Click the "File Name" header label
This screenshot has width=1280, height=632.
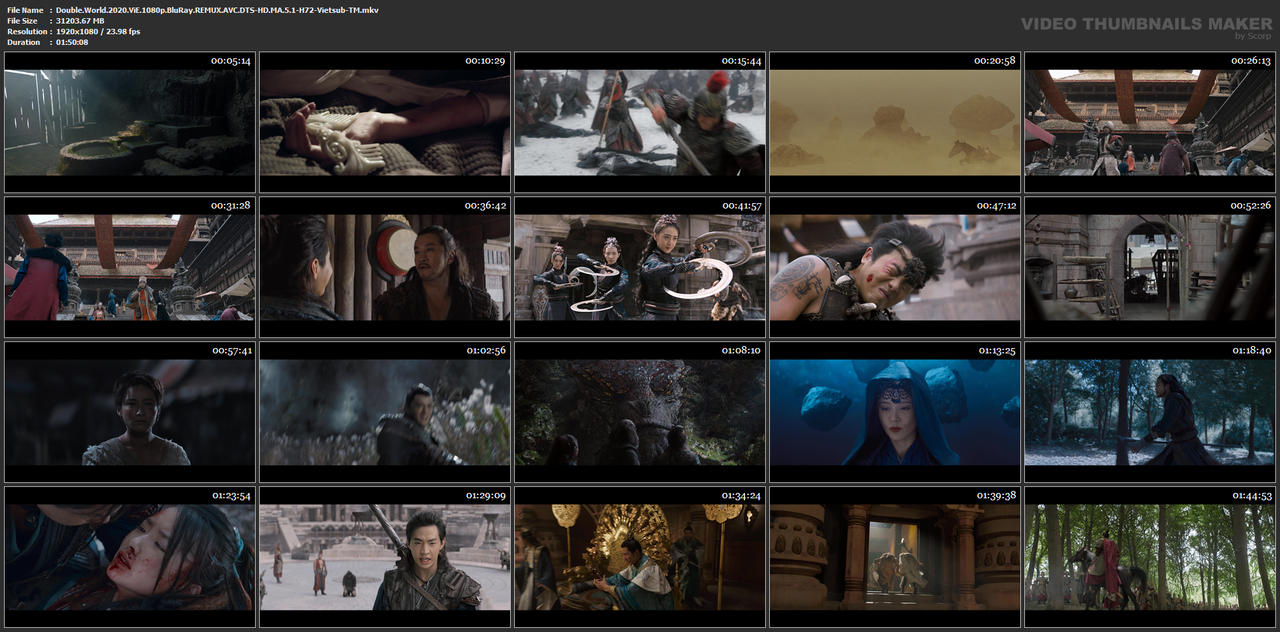click(x=24, y=10)
